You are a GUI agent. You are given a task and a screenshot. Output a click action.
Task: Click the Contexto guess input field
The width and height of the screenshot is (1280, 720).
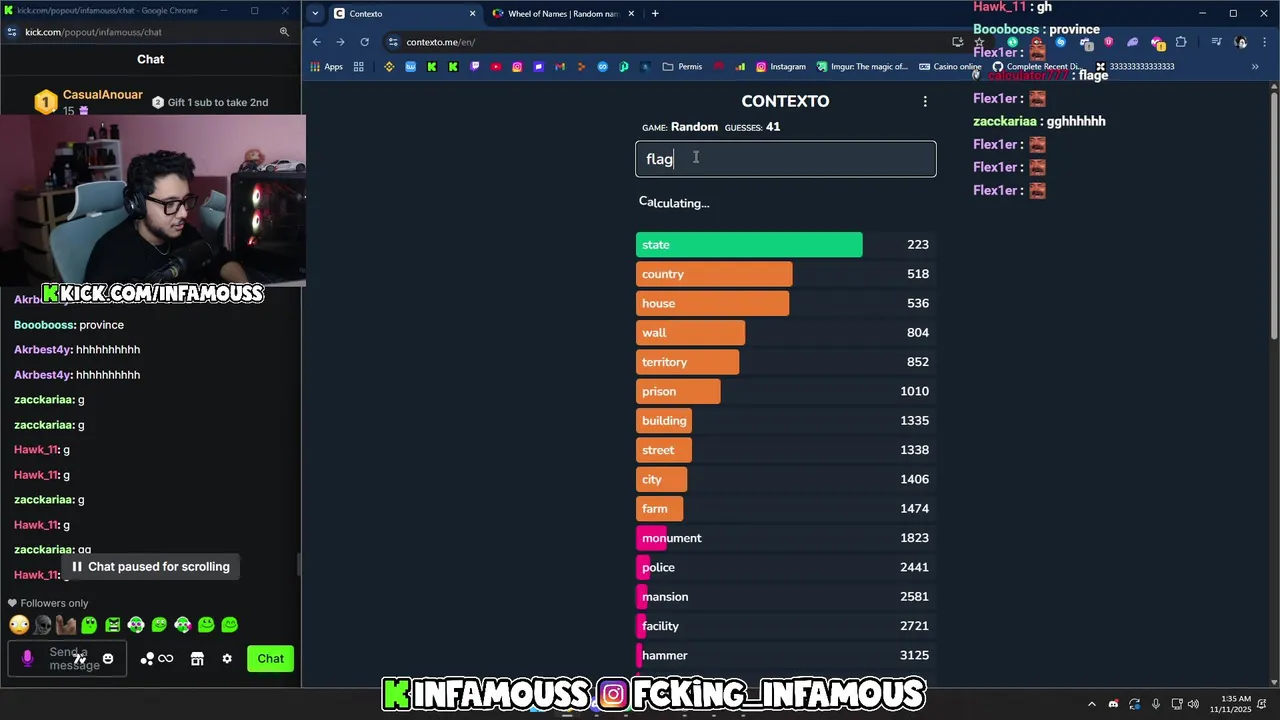tap(786, 159)
